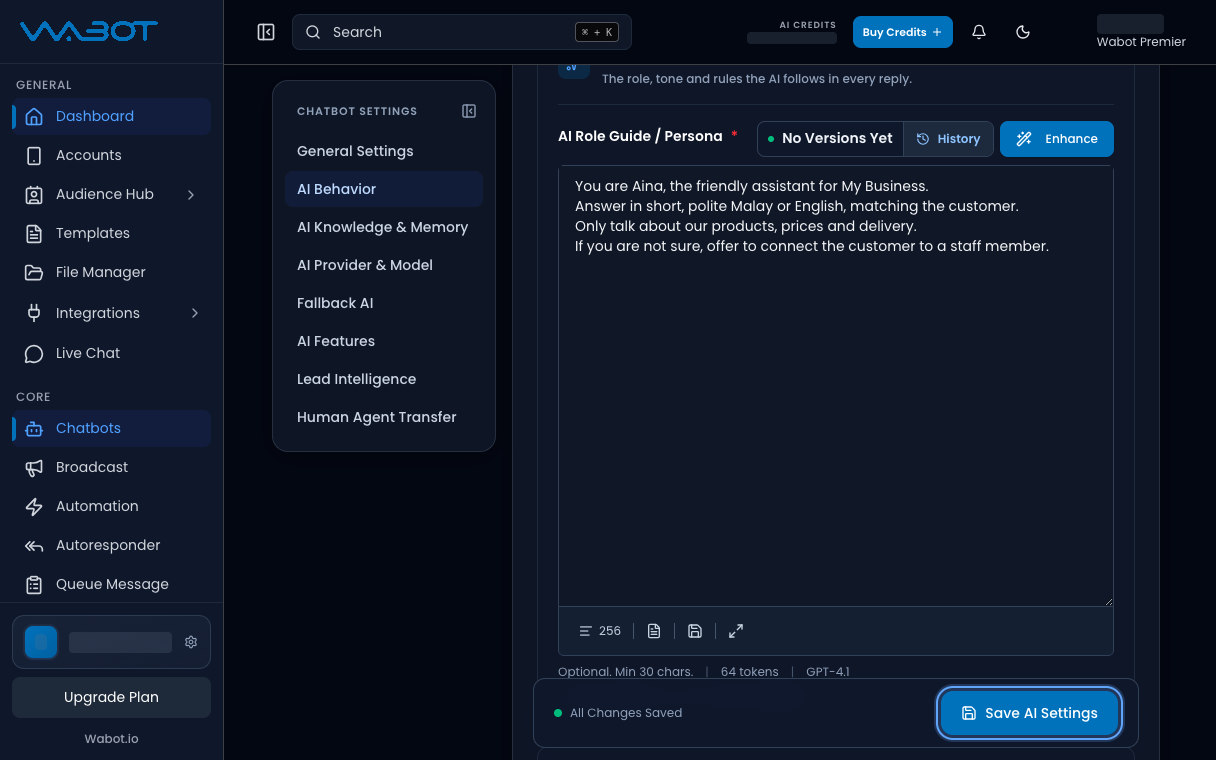1216x760 pixels.
Task: Follow the Wabot.io link
Action: (111, 739)
